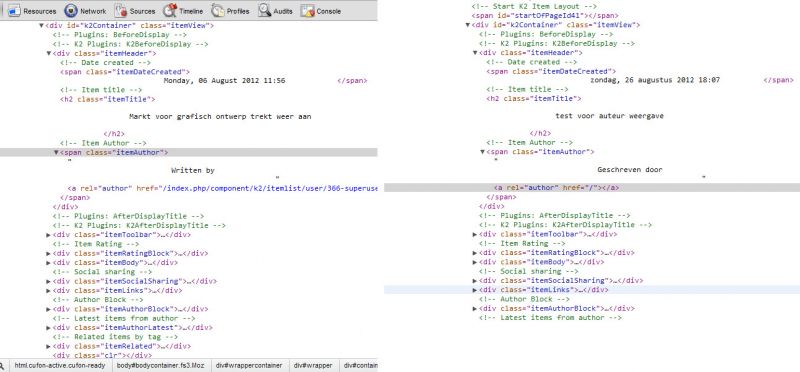Select the div class="clr" row
Viewport: 800px width, 372px height.
(x=102, y=355)
